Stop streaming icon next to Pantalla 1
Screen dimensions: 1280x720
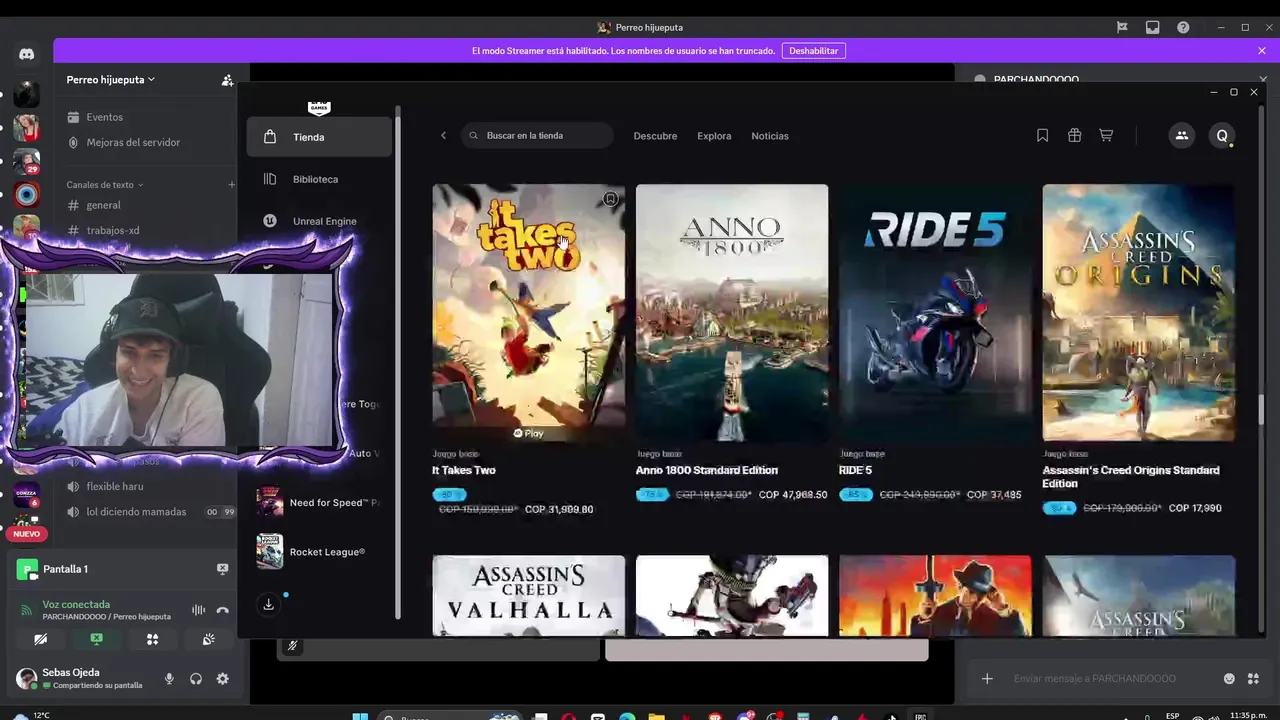tap(222, 569)
